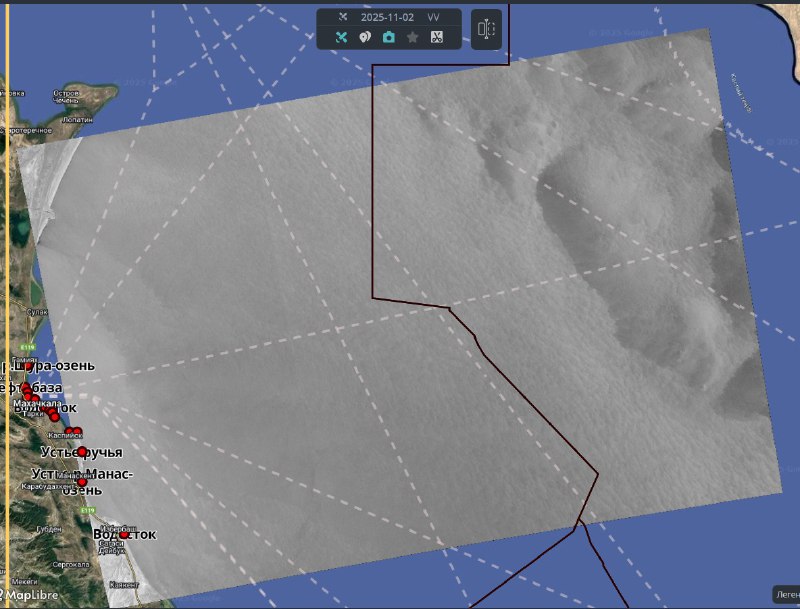Select the 2025-11-02 acquisition date

[387, 18]
